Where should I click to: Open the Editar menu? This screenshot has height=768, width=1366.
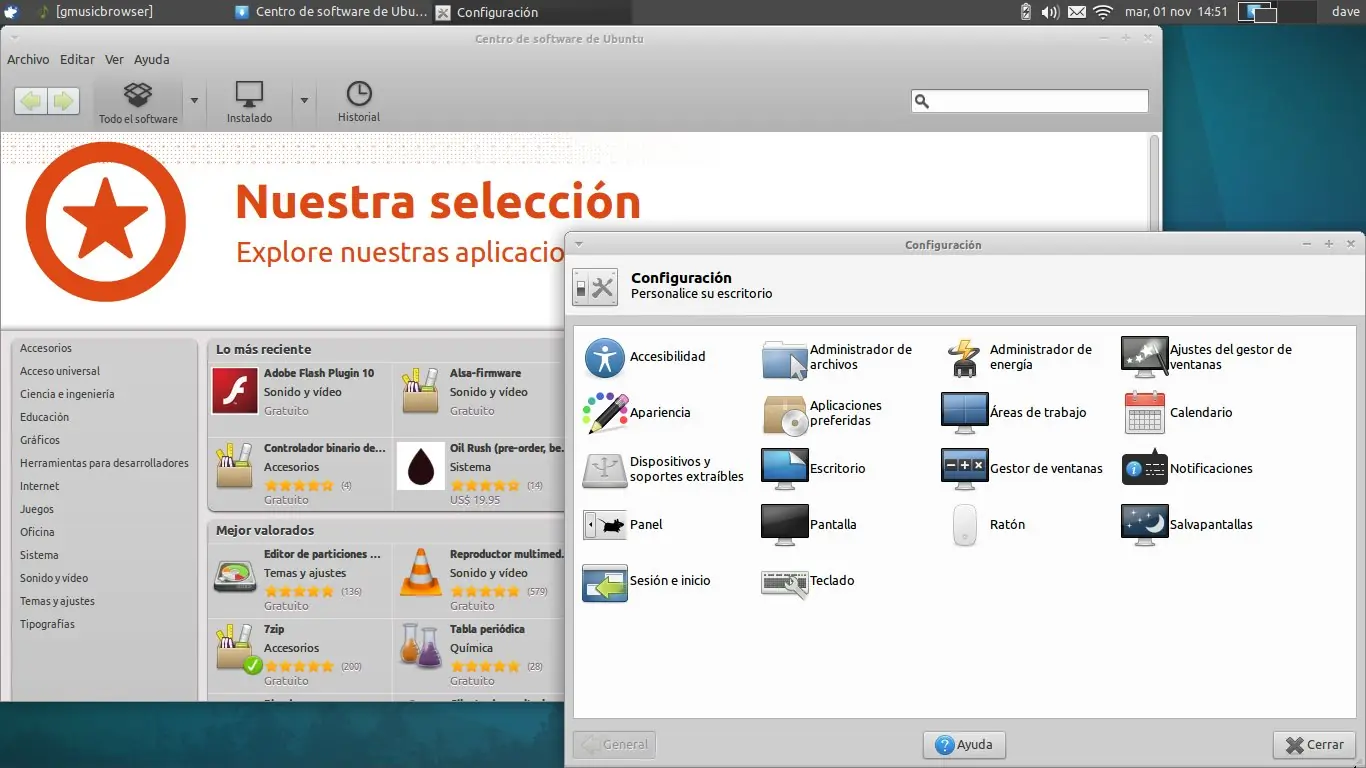[x=77, y=60]
